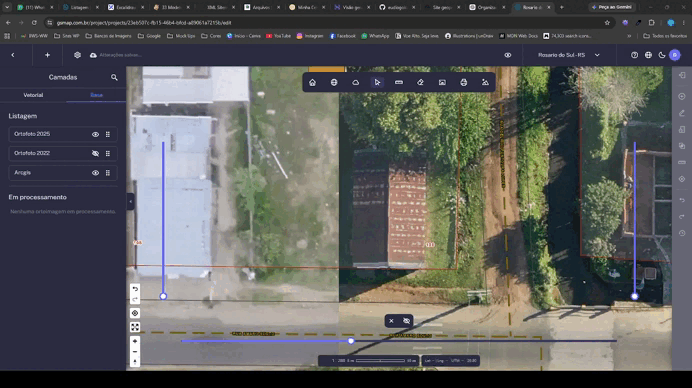The image size is (692, 388).
Task: Show the Ortofoto 2022 layer
Action: (x=95, y=154)
